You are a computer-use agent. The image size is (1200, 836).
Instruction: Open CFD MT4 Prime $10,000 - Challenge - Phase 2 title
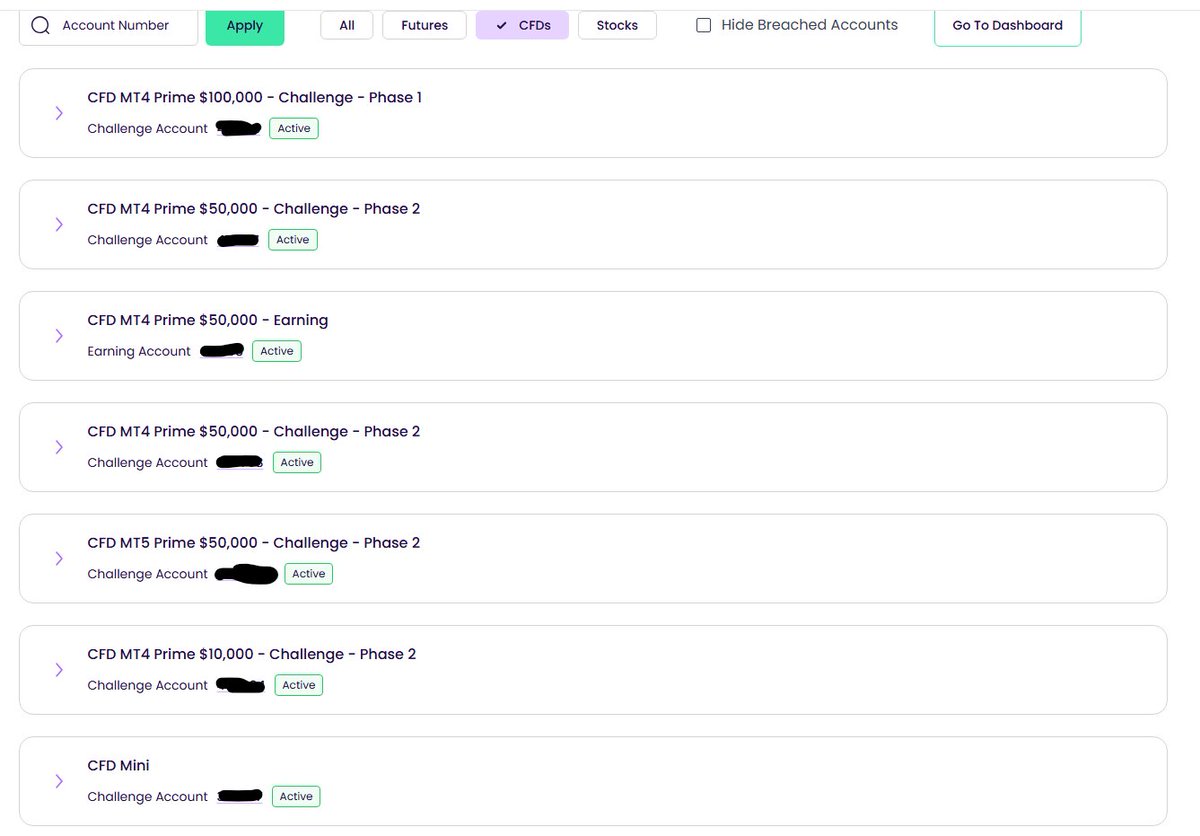252,654
